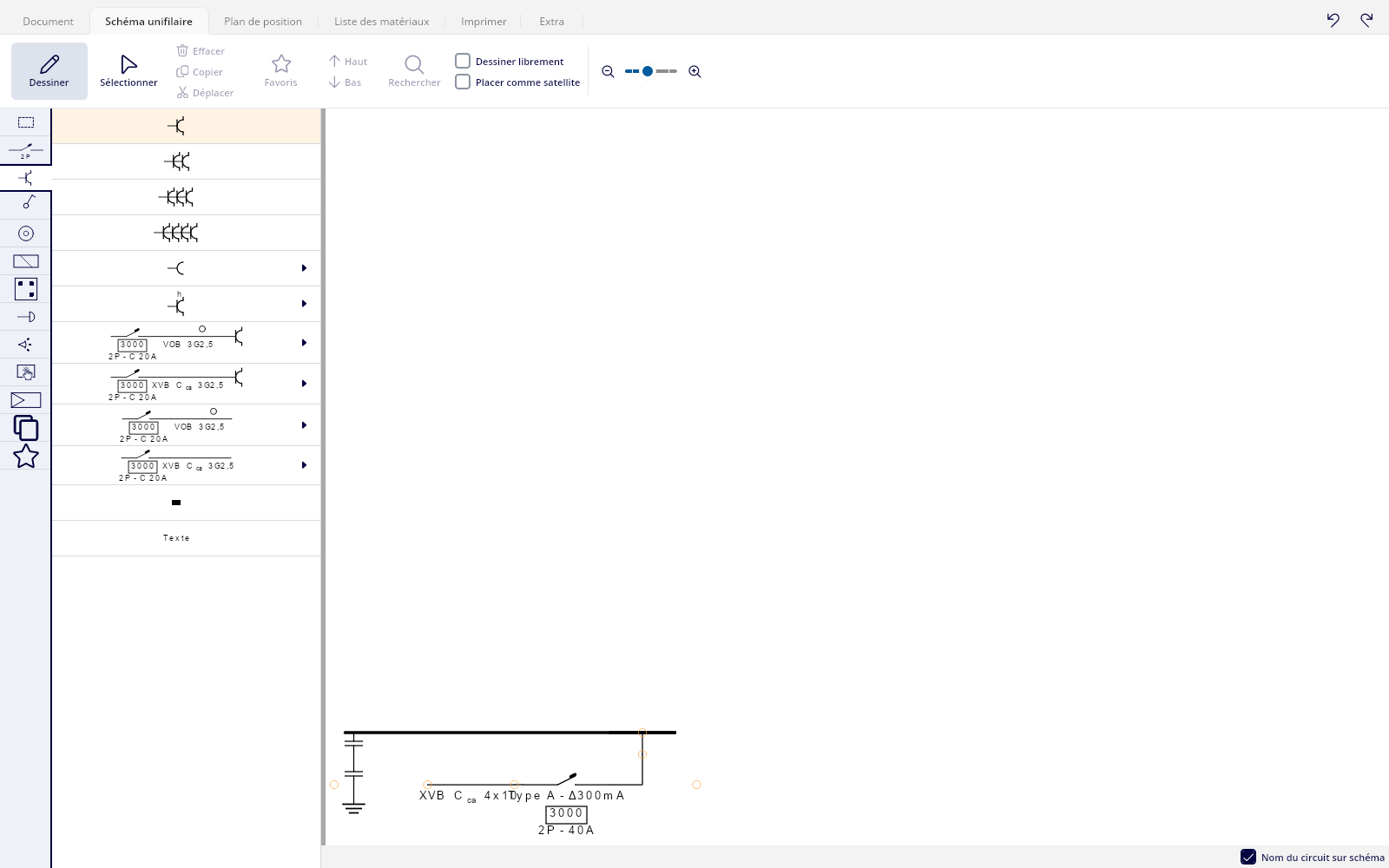Check Placer comme satellite option
The height and width of the screenshot is (868, 1389).
pyautogui.click(x=463, y=82)
